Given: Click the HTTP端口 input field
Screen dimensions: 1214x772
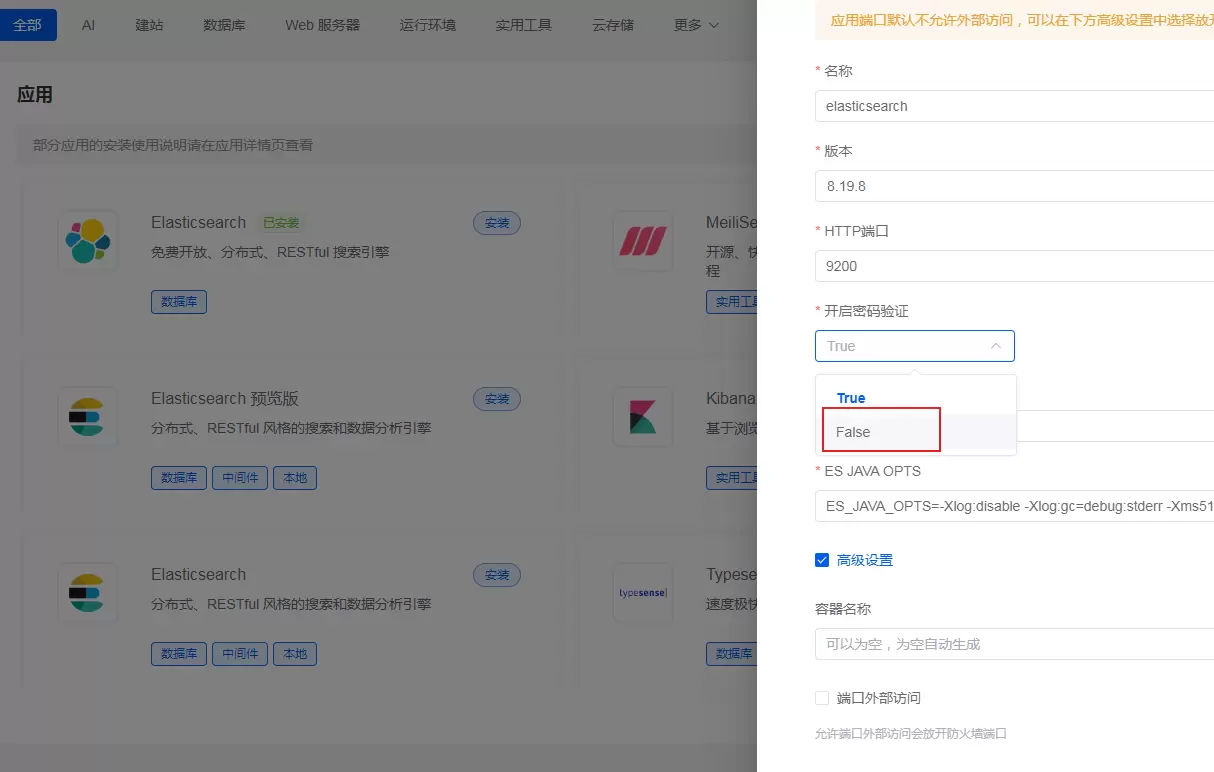Looking at the screenshot, I should 1014,266.
